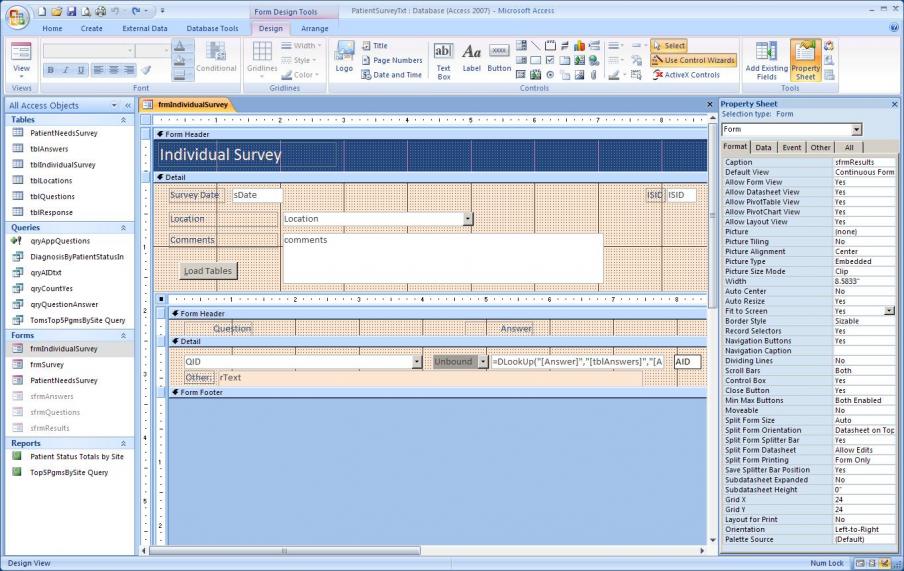The image size is (904, 571).
Task: Select the Option Button control in gallery
Action: pyautogui.click(x=550, y=74)
